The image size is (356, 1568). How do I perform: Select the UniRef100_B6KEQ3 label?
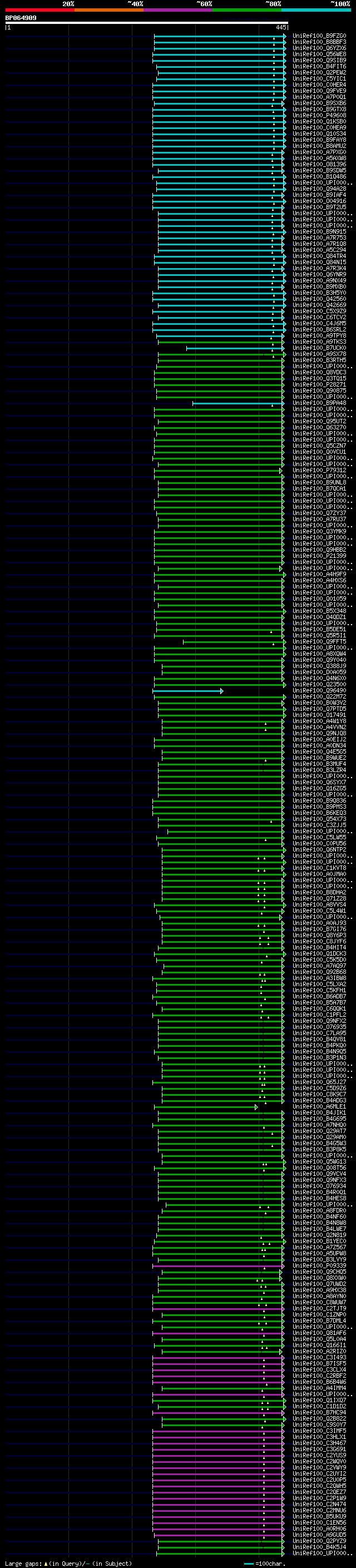[x=319, y=813]
